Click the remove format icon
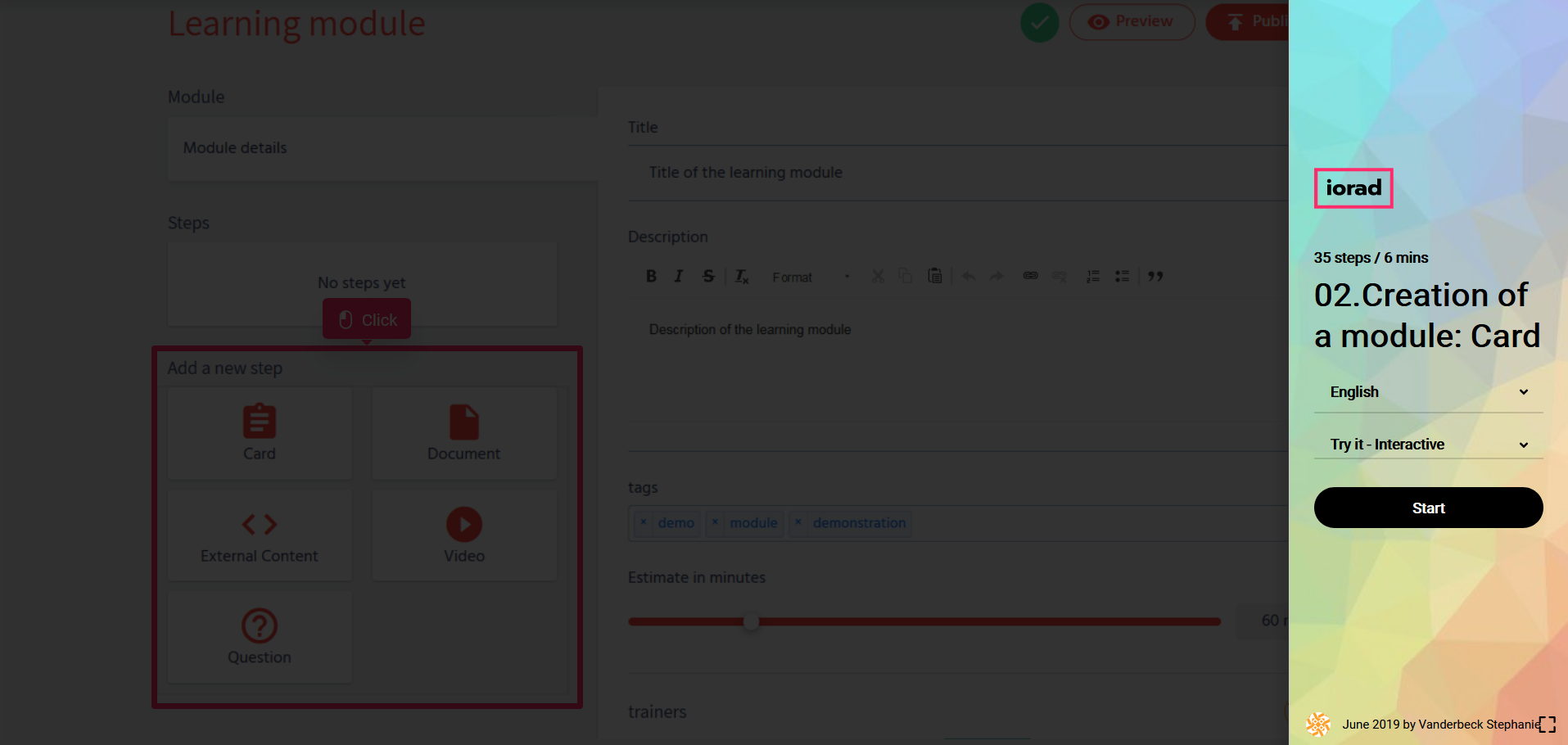 pyautogui.click(x=741, y=277)
